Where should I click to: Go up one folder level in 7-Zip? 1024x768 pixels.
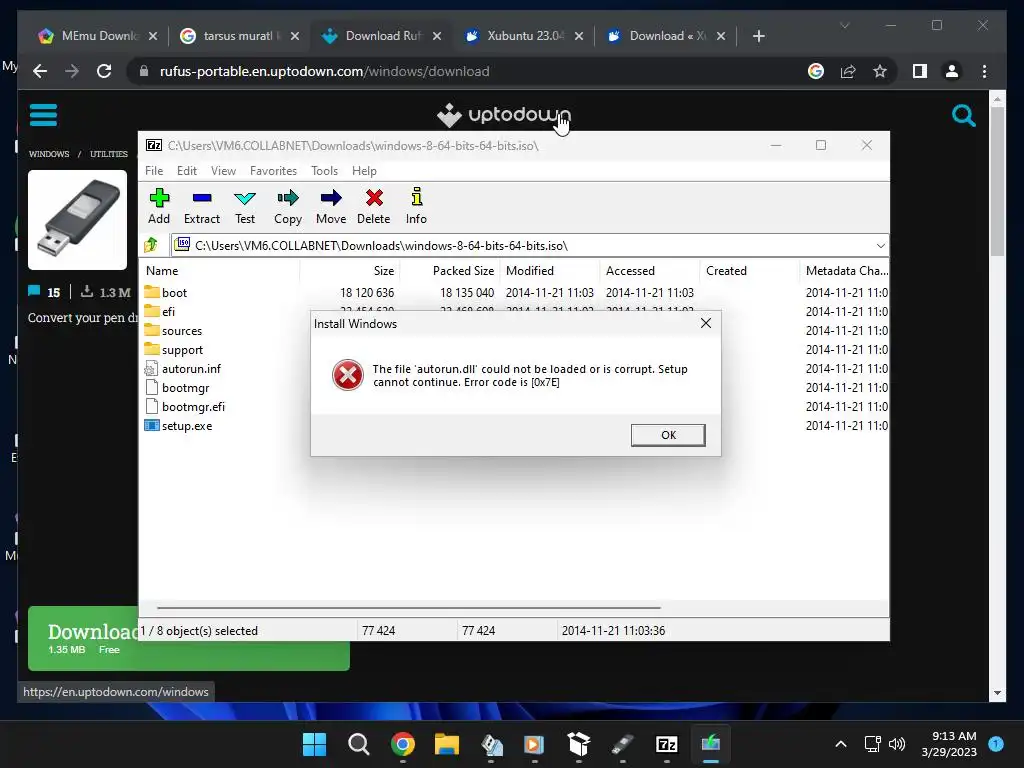click(x=152, y=245)
